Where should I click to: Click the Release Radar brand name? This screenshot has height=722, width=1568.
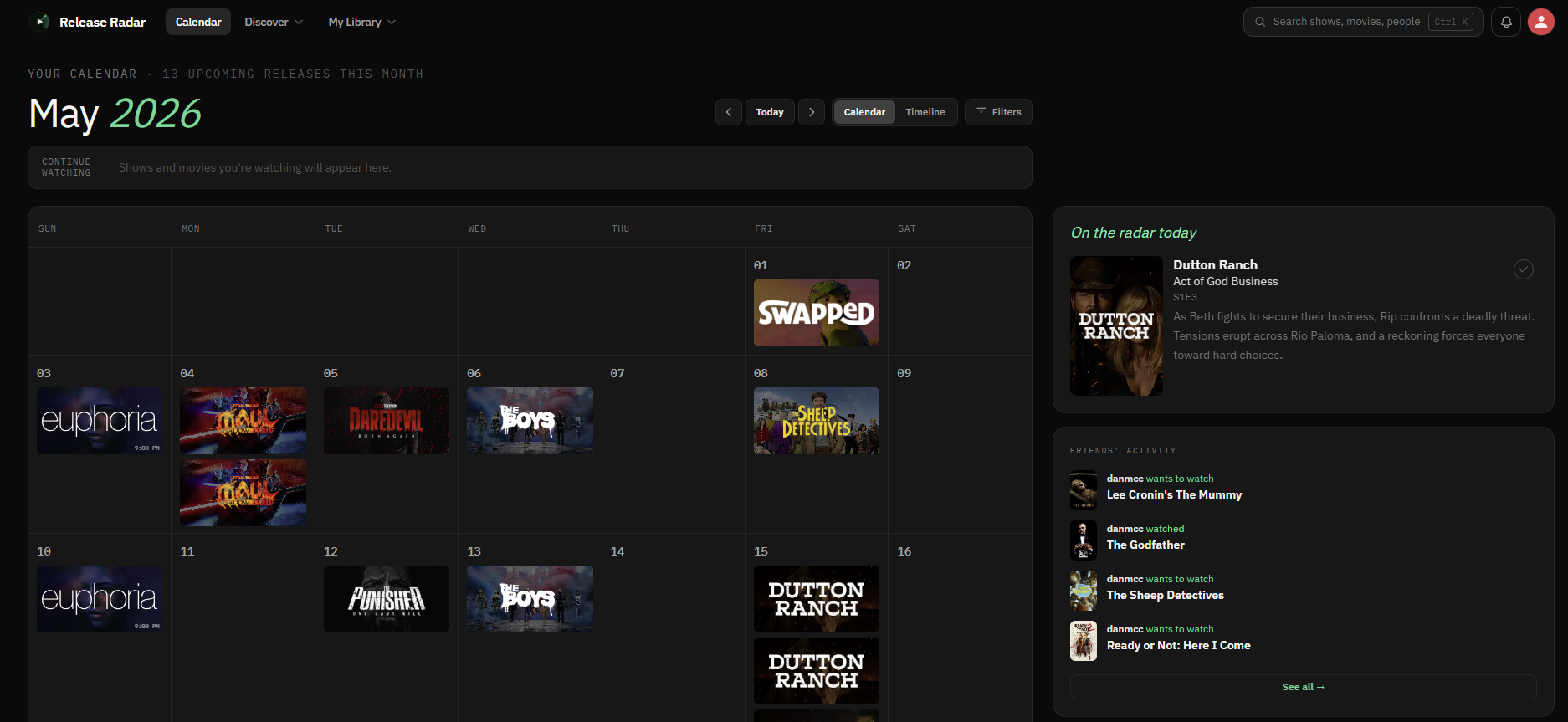click(x=102, y=22)
